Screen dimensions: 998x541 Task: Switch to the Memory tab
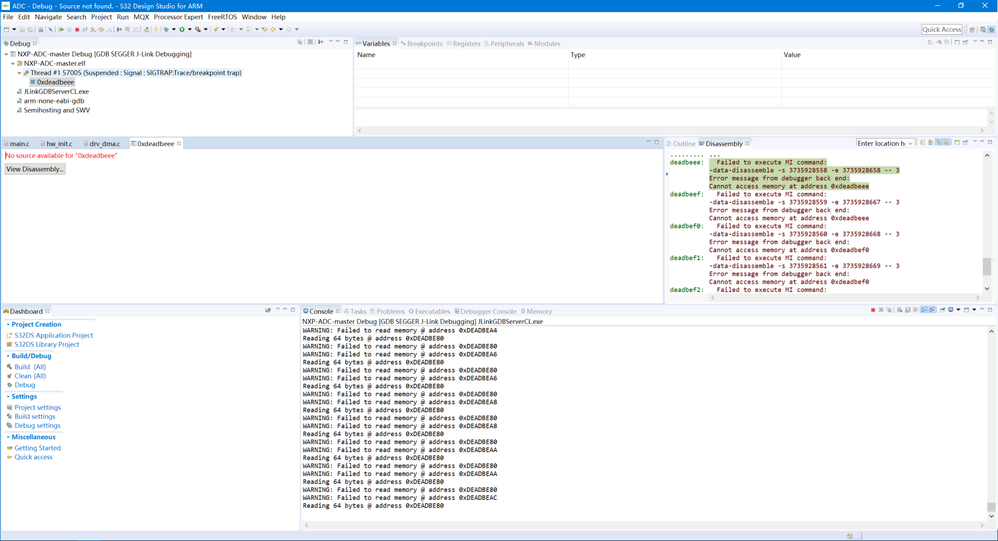point(536,312)
